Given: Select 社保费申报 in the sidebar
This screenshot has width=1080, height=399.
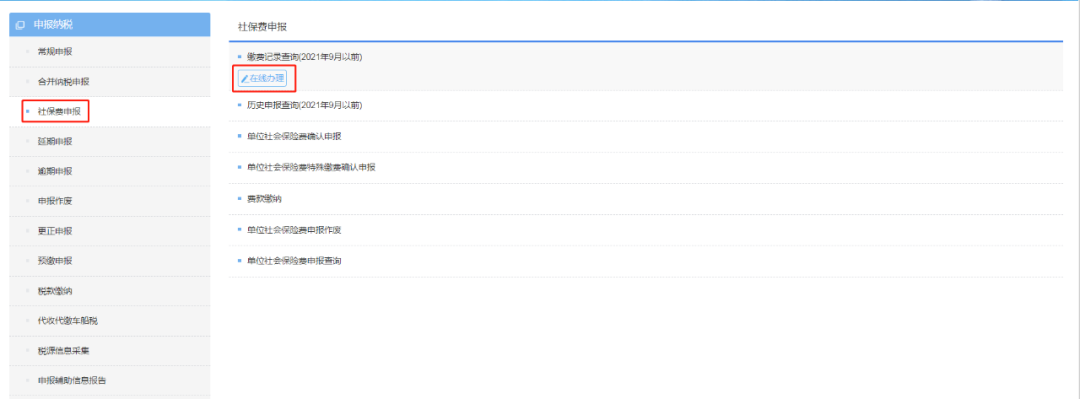Looking at the screenshot, I should tap(55, 111).
